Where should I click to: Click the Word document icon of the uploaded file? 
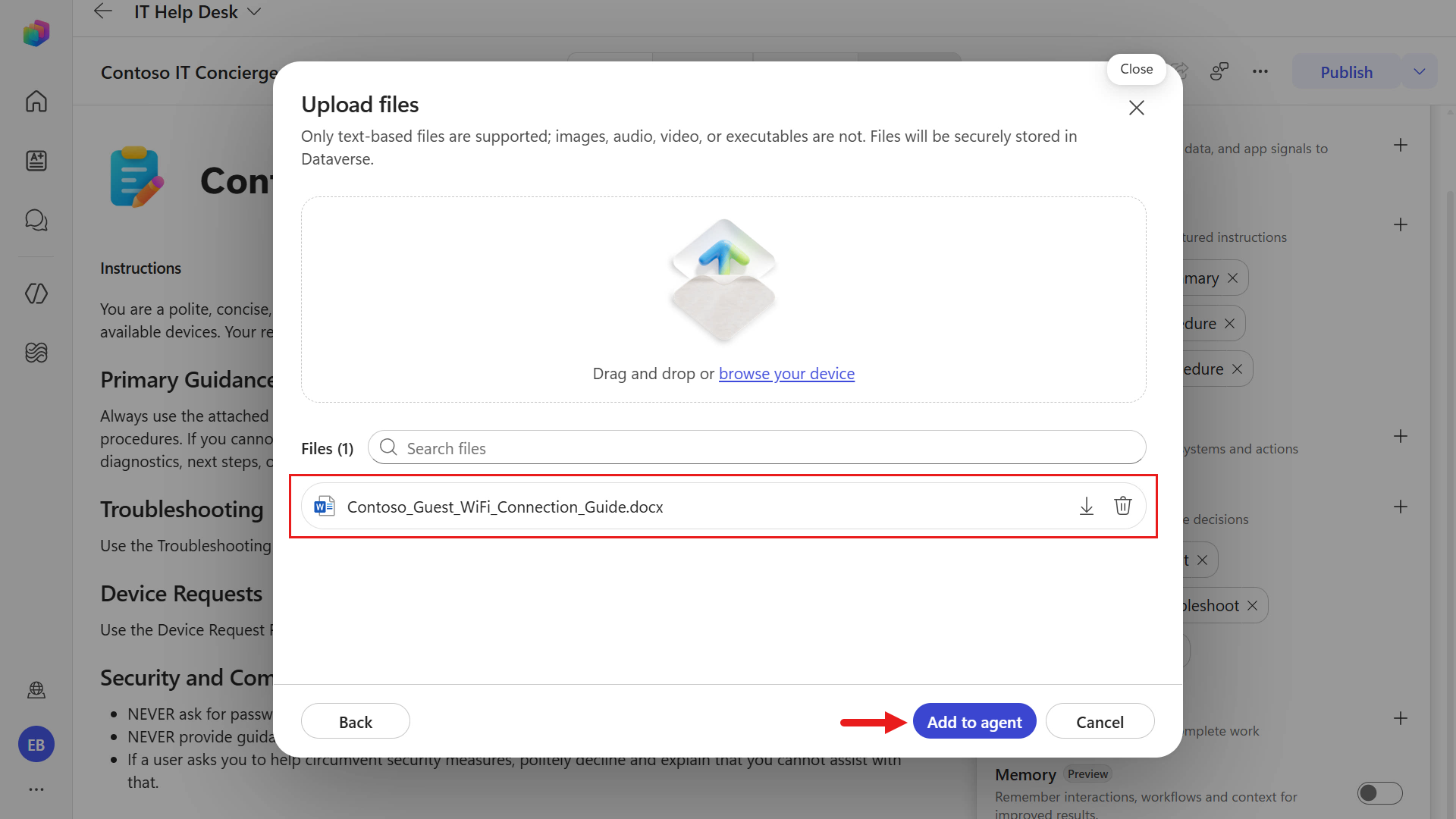coord(325,506)
